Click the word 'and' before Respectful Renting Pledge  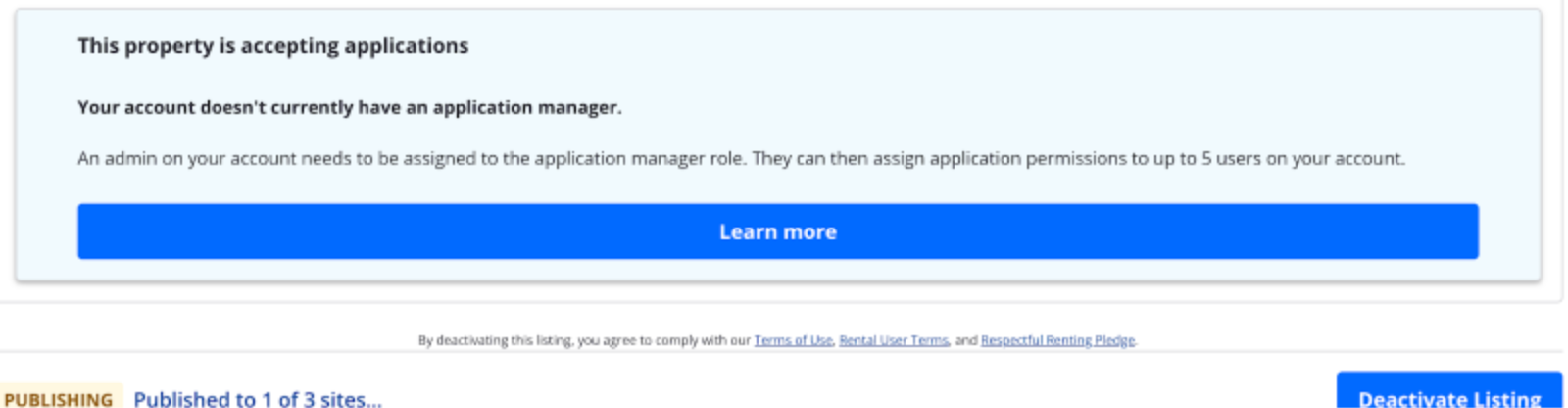tap(965, 340)
